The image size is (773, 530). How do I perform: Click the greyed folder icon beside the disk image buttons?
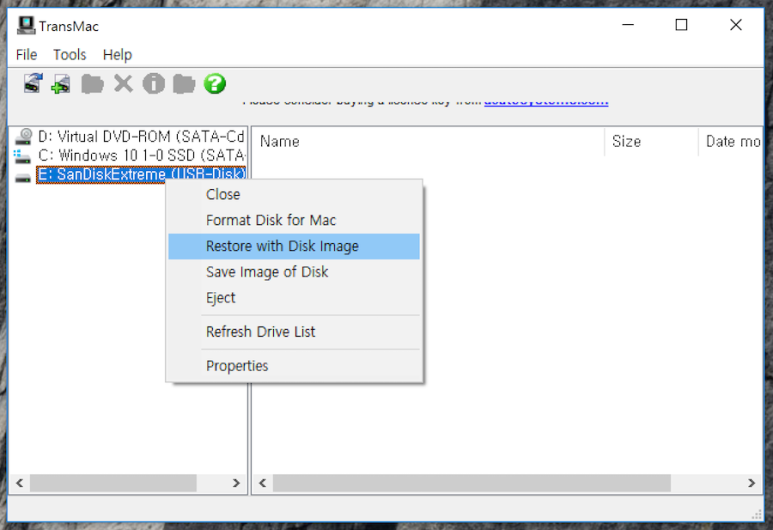click(92, 84)
